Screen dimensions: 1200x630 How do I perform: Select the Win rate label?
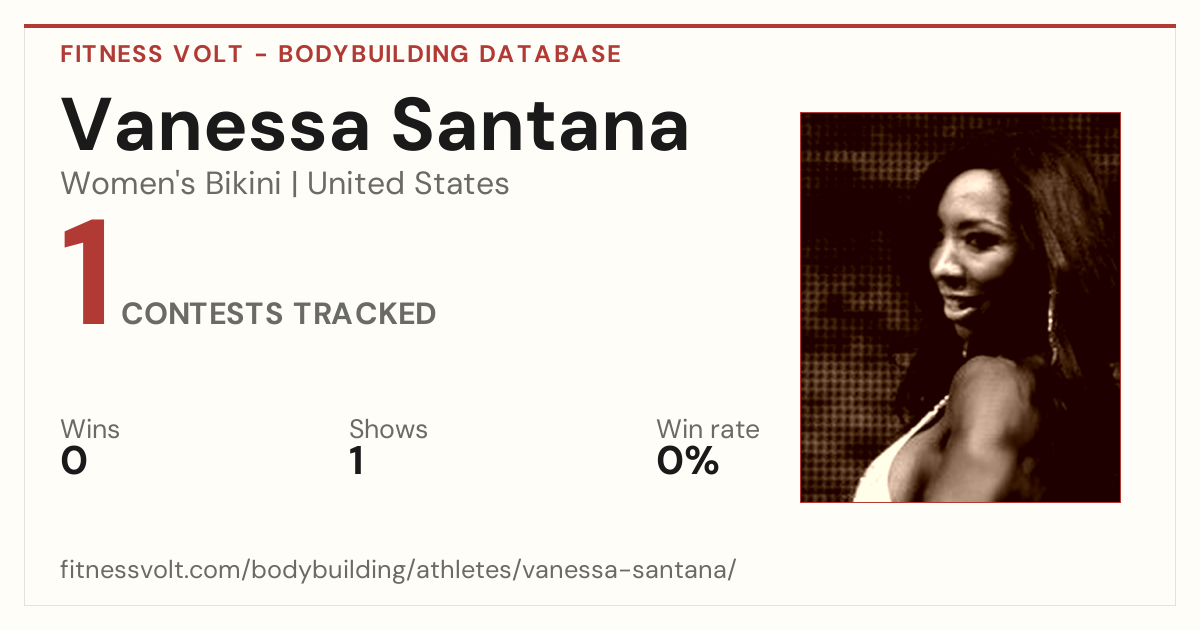[708, 430]
